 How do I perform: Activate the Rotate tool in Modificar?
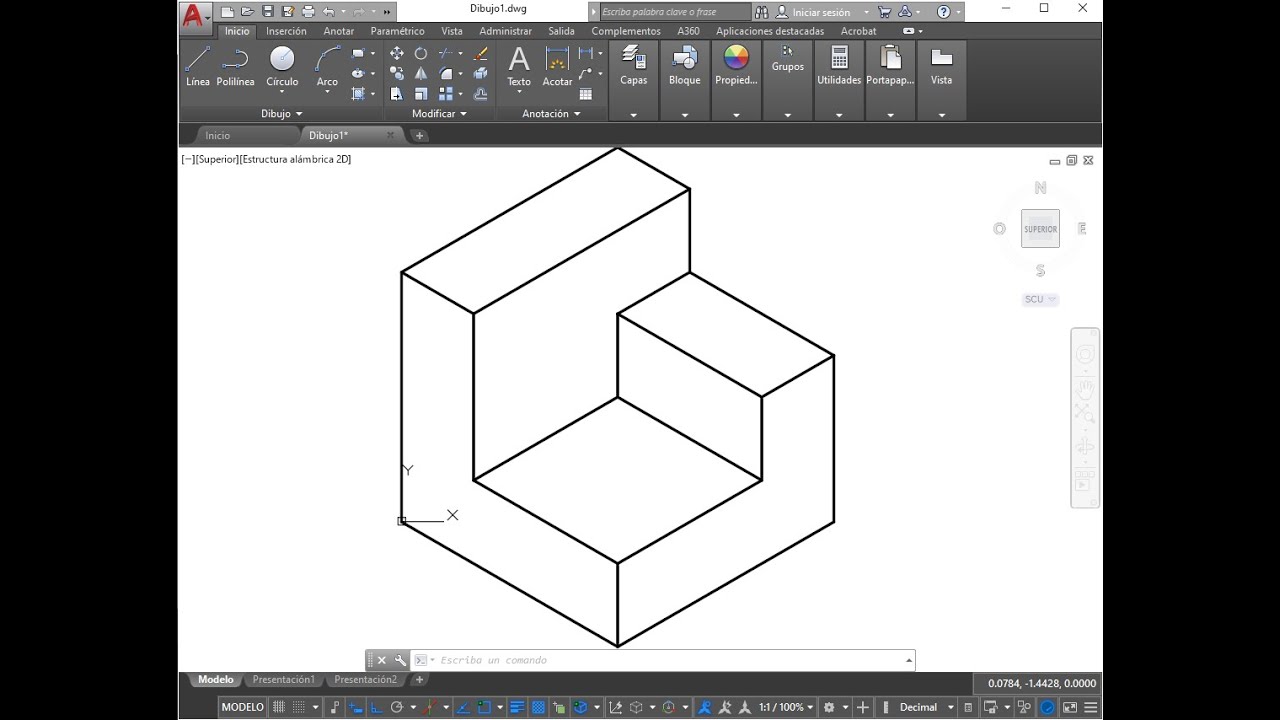coord(421,53)
